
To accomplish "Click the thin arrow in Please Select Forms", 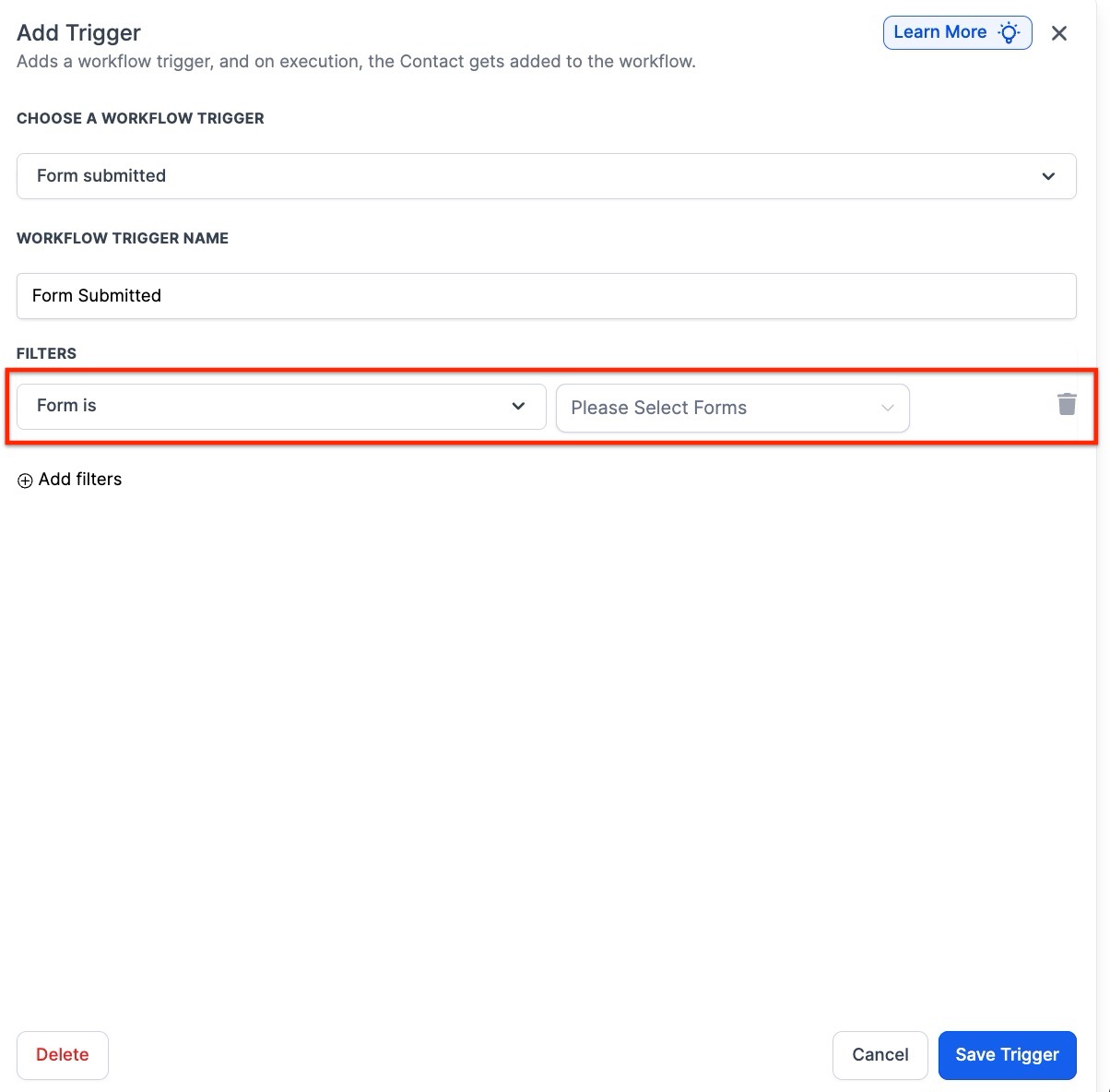I will [x=887, y=408].
